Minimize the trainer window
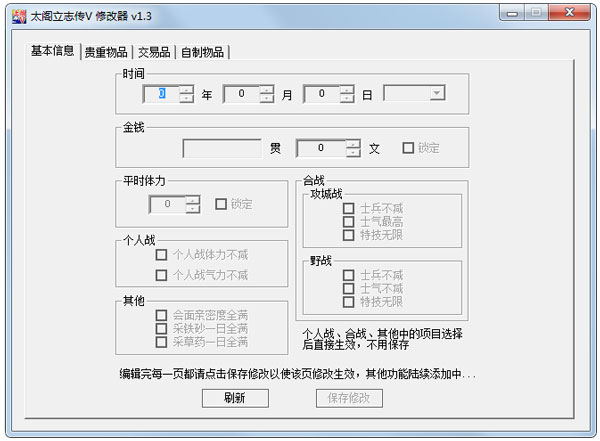 click(x=512, y=14)
